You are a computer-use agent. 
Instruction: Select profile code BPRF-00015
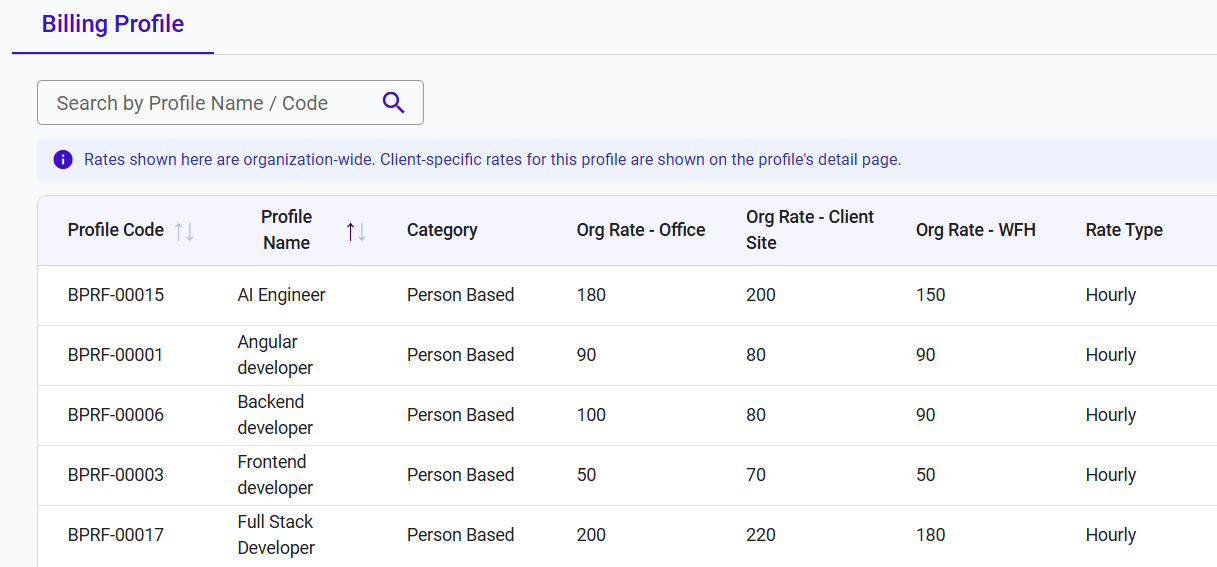(x=116, y=295)
